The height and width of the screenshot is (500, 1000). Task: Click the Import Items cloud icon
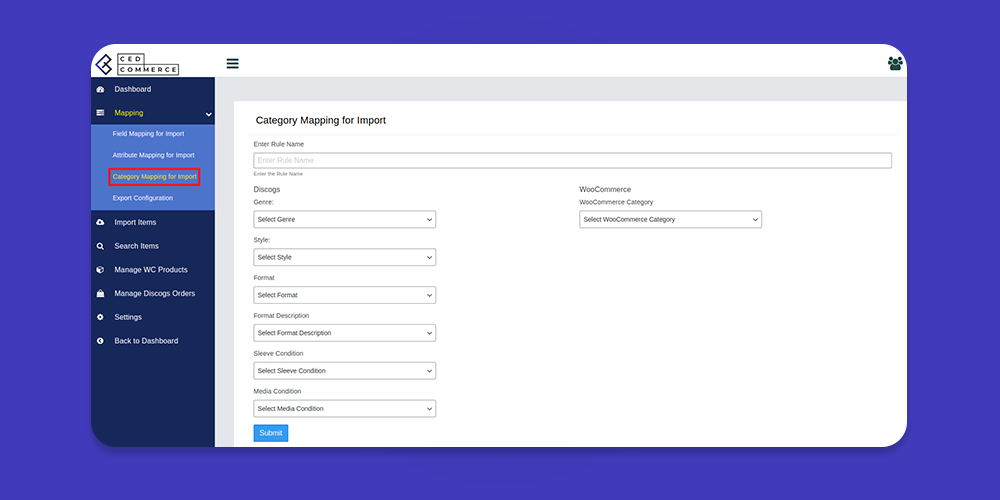(x=100, y=223)
